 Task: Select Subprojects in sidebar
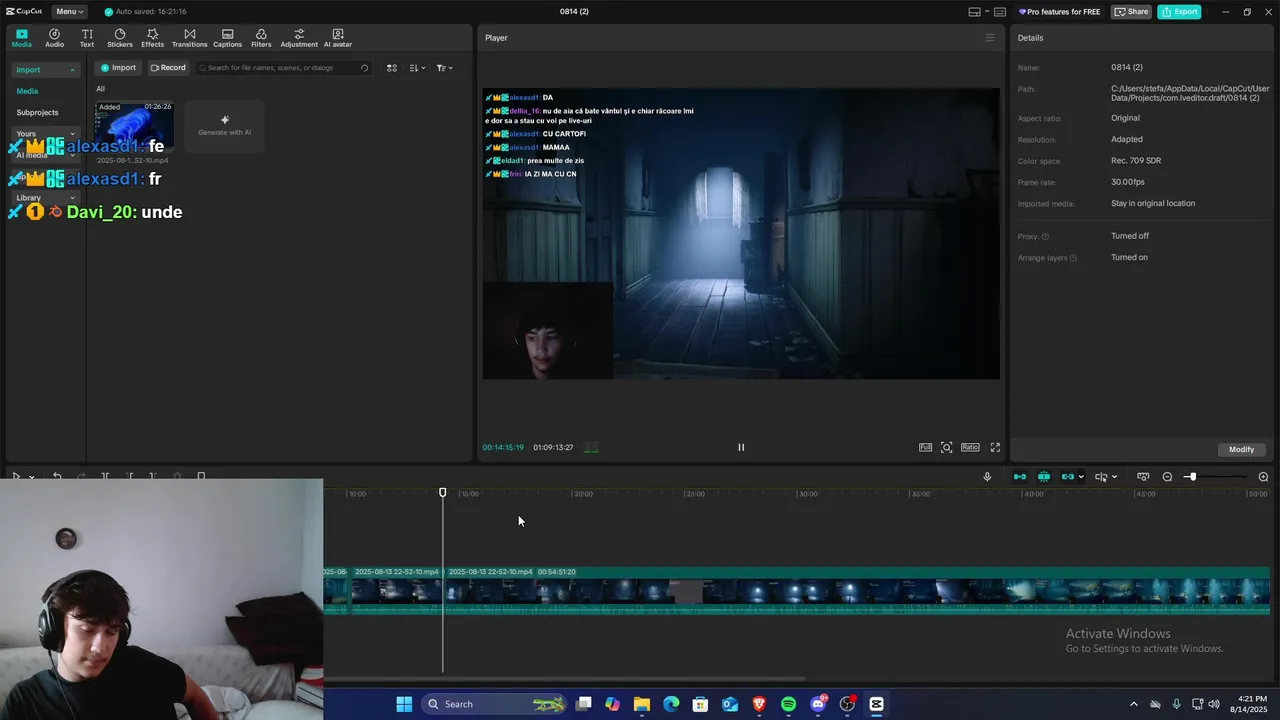pyautogui.click(x=37, y=112)
